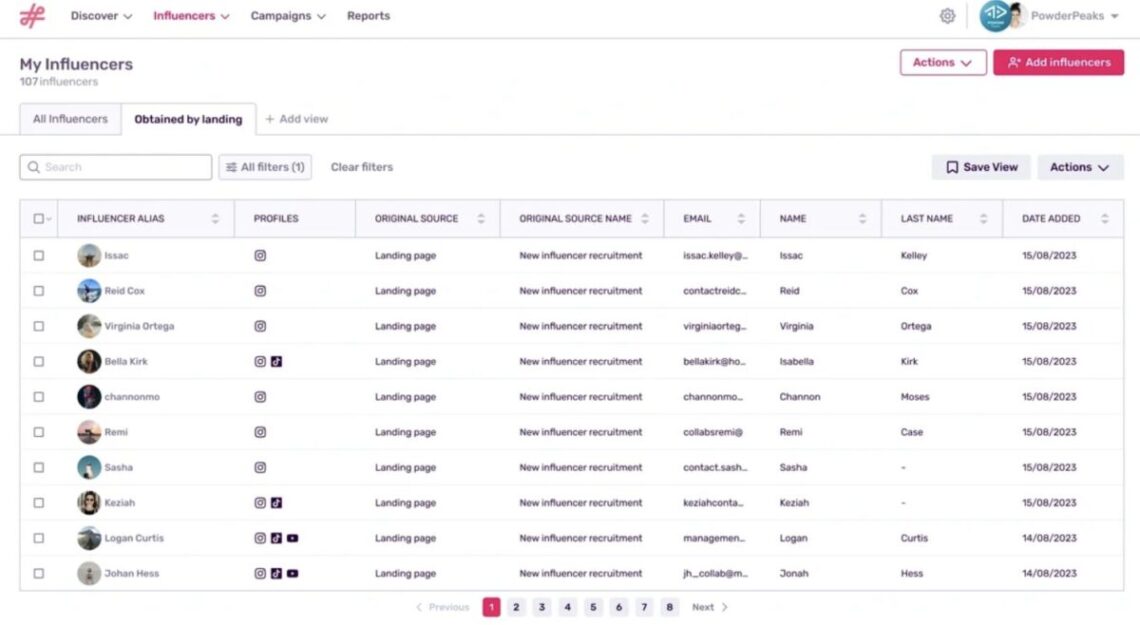Go to page 4 in pagination
The image size is (1140, 625).
[567, 607]
